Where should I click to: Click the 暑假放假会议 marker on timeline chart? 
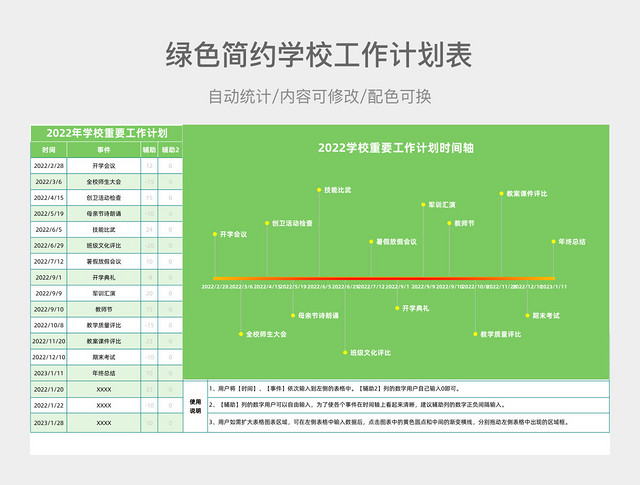tap(371, 242)
